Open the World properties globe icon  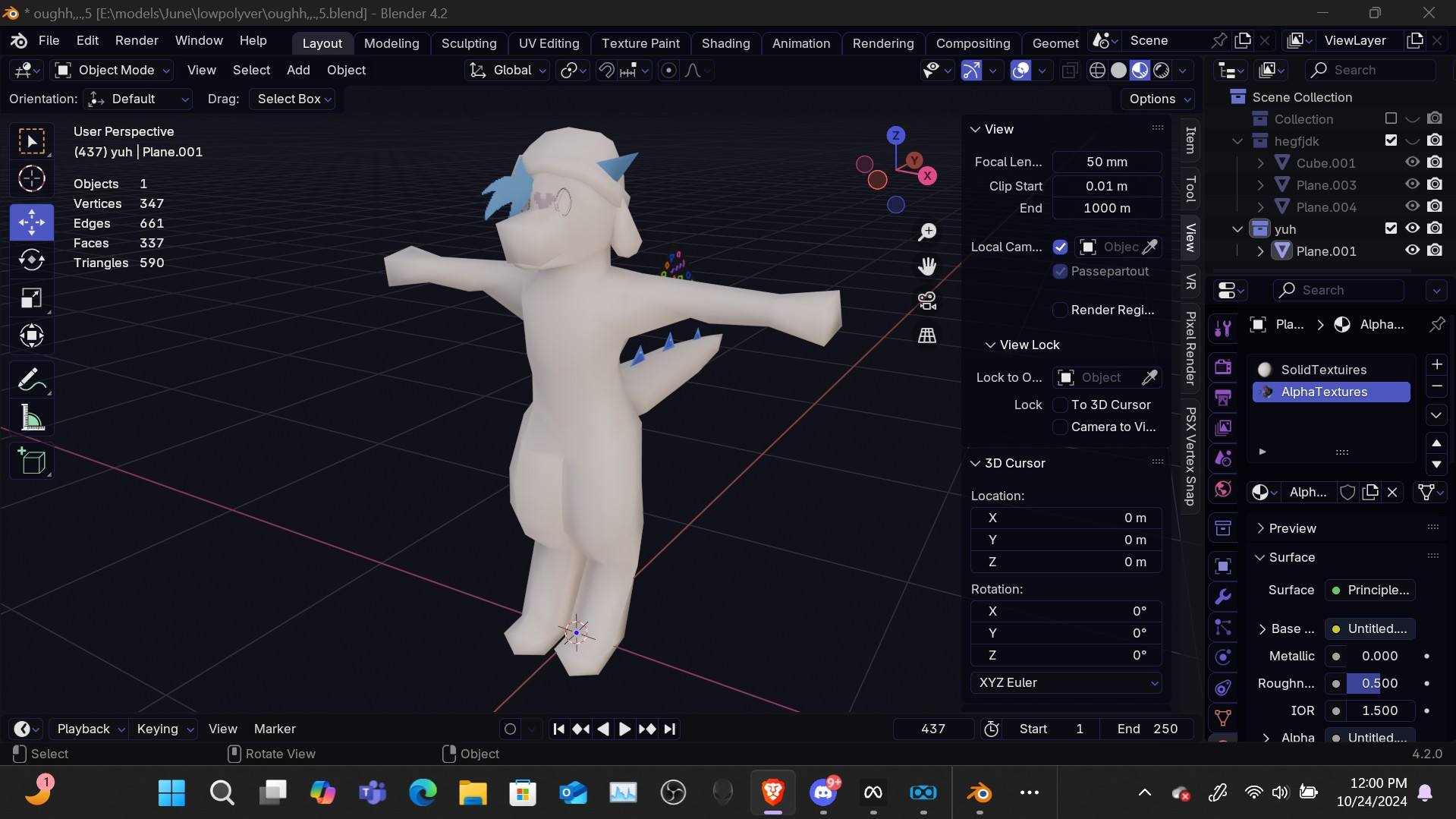1223,489
